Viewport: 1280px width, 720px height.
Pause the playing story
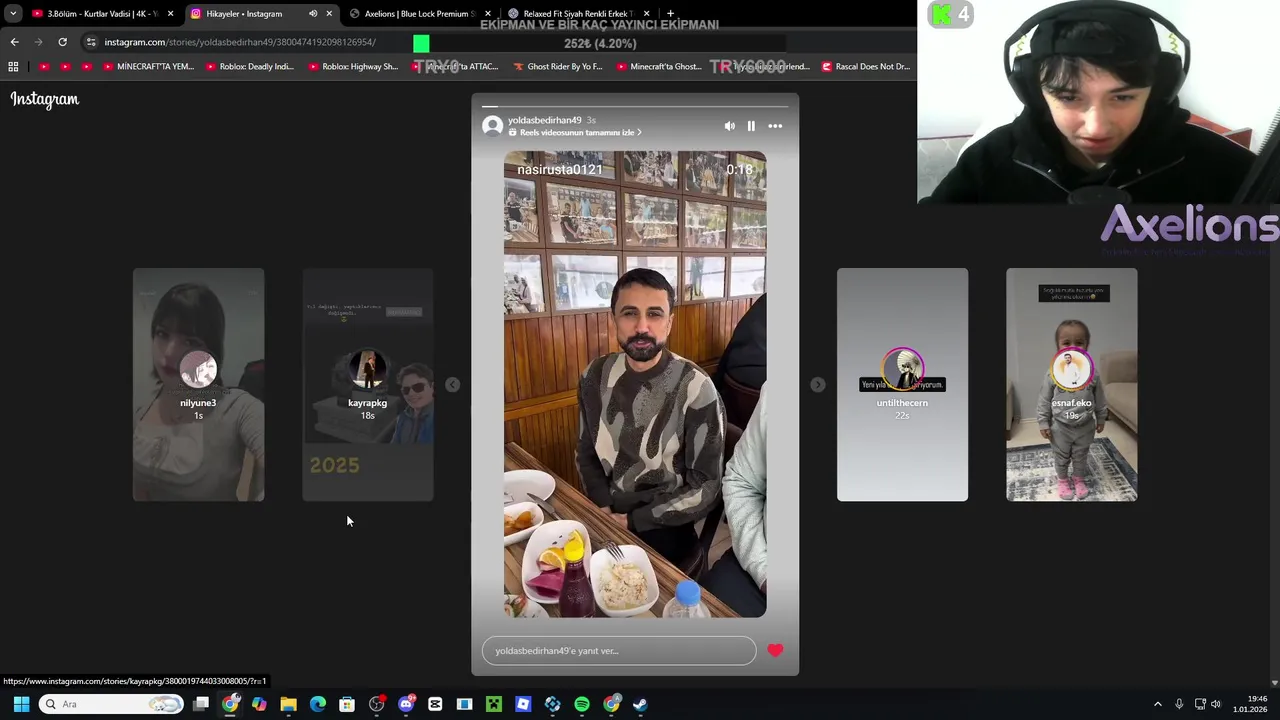751,126
